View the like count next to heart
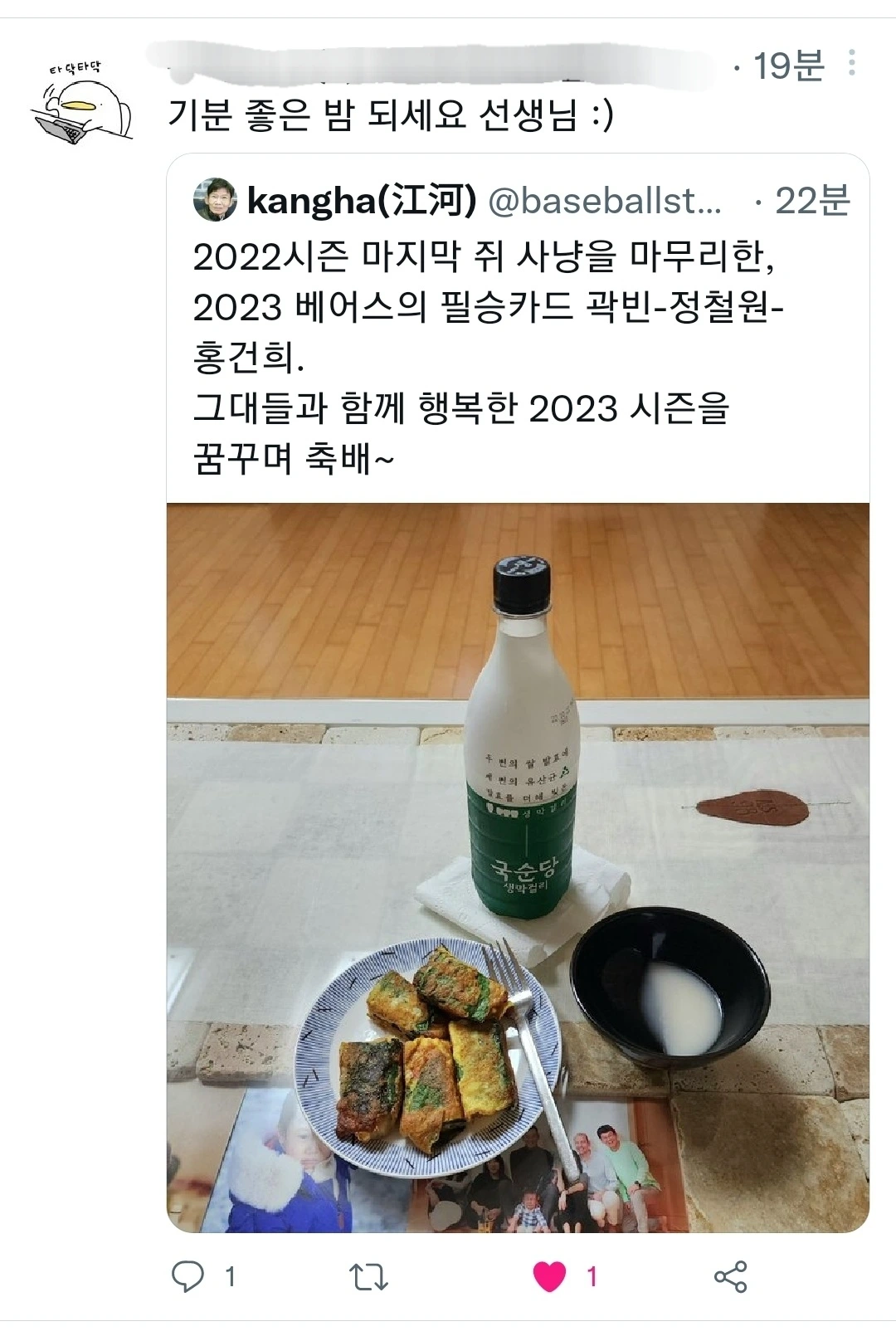 pos(592,1276)
